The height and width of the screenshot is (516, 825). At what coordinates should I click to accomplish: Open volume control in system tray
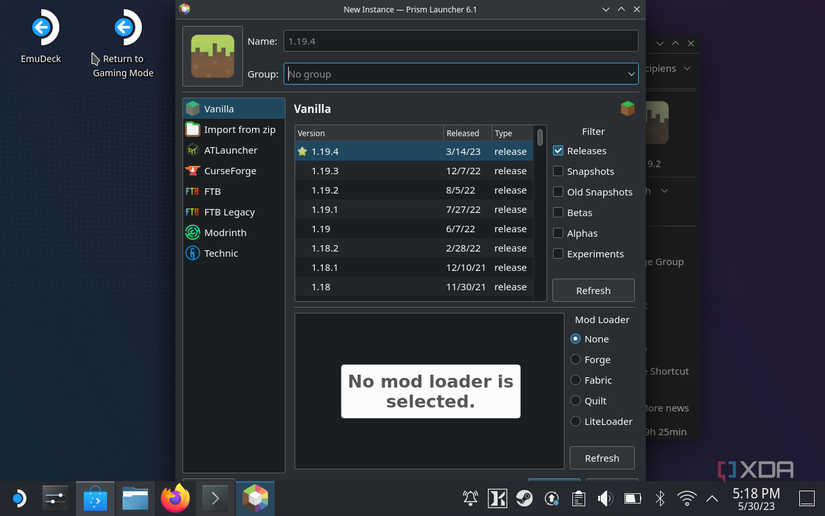coord(605,498)
